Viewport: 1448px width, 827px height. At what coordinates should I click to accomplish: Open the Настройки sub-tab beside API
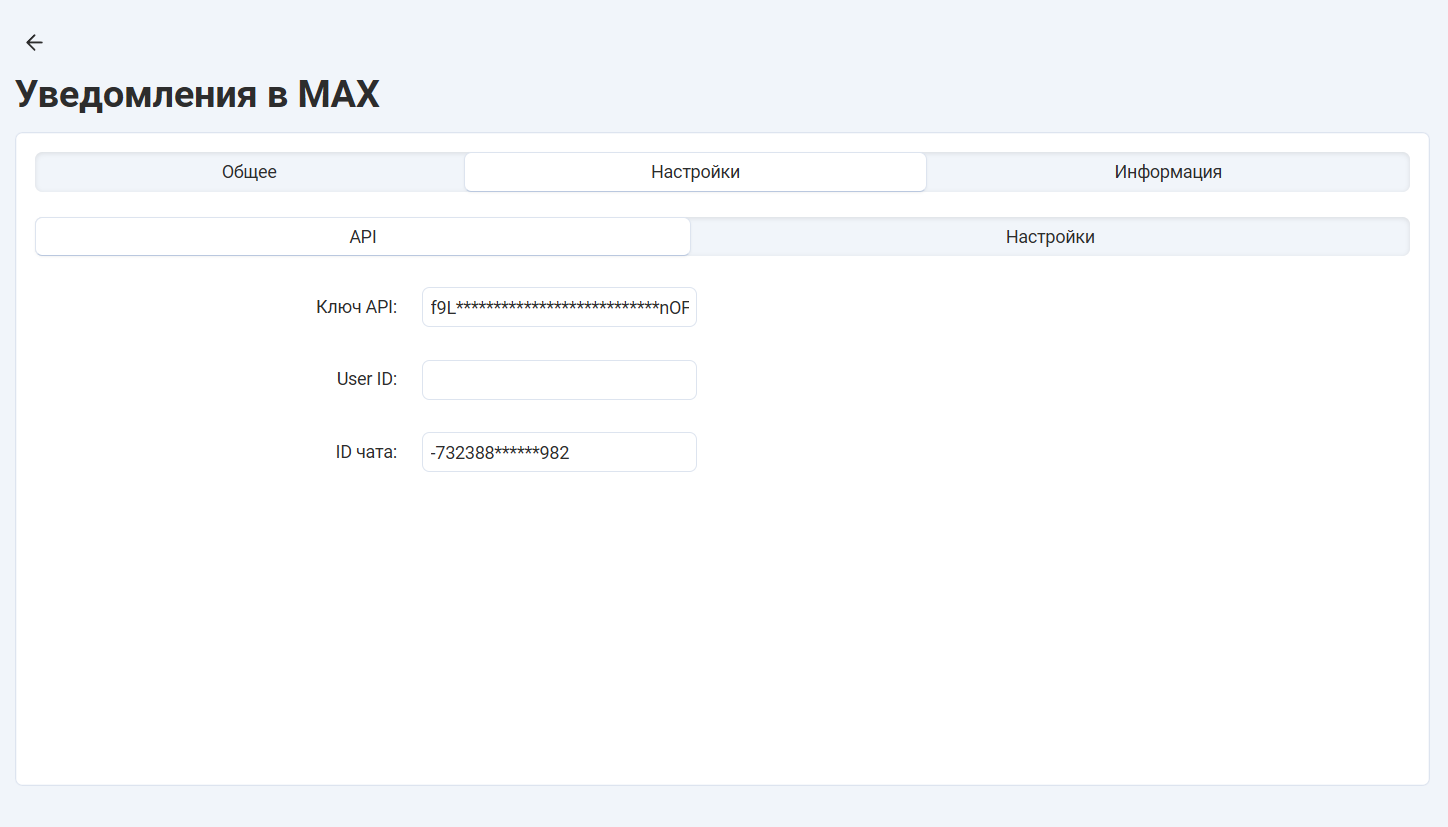[1049, 237]
